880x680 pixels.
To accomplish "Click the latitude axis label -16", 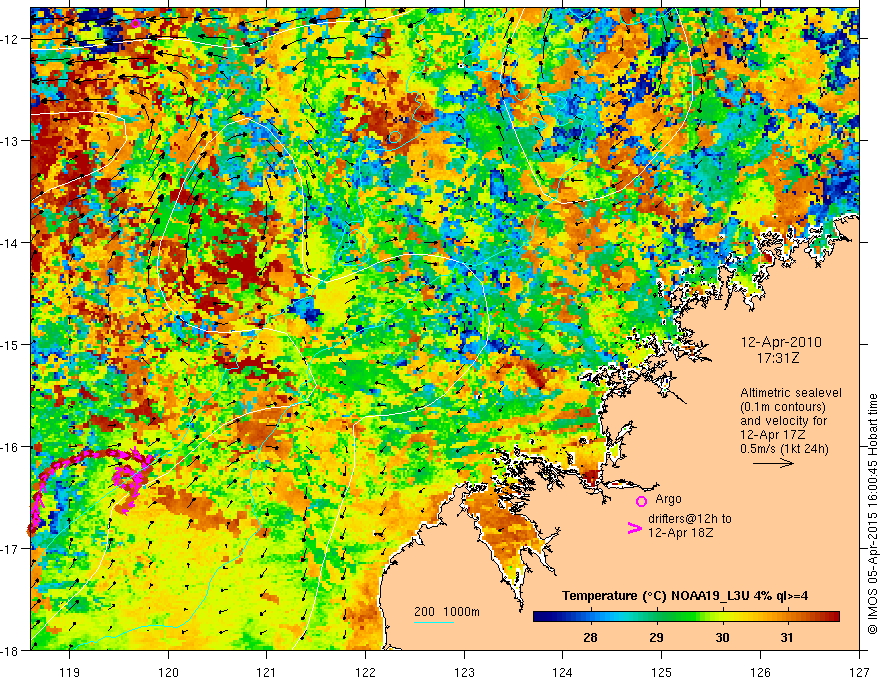I will point(10,447).
